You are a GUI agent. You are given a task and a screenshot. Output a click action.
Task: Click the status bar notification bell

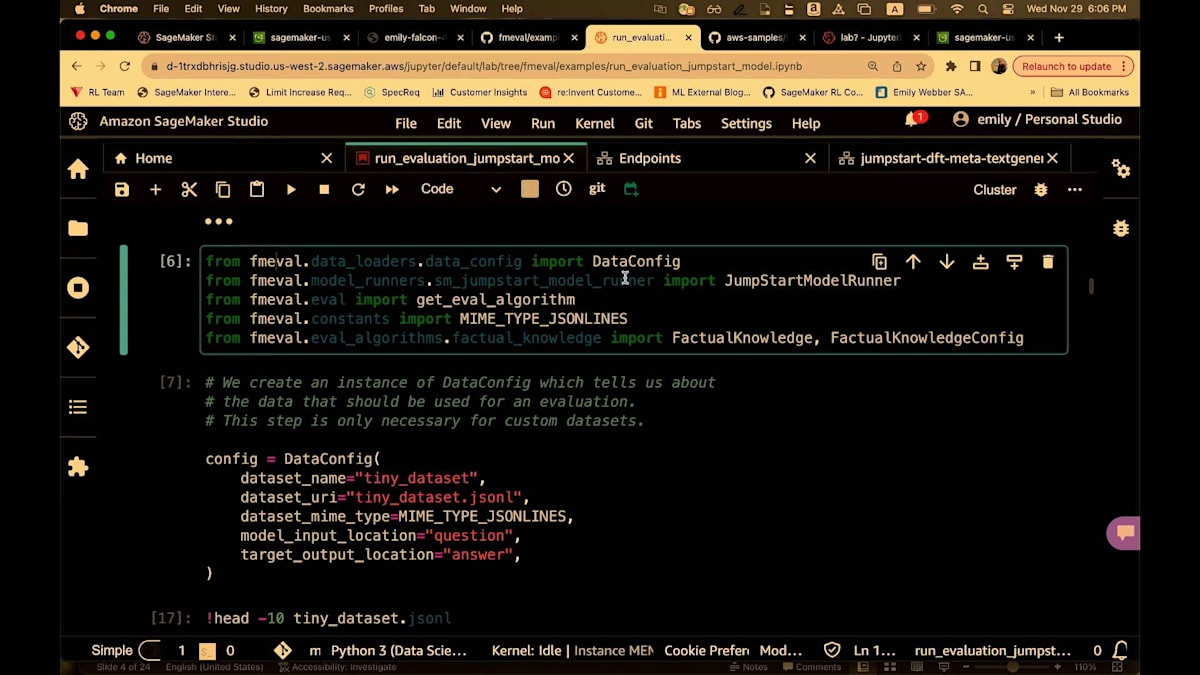1121,650
